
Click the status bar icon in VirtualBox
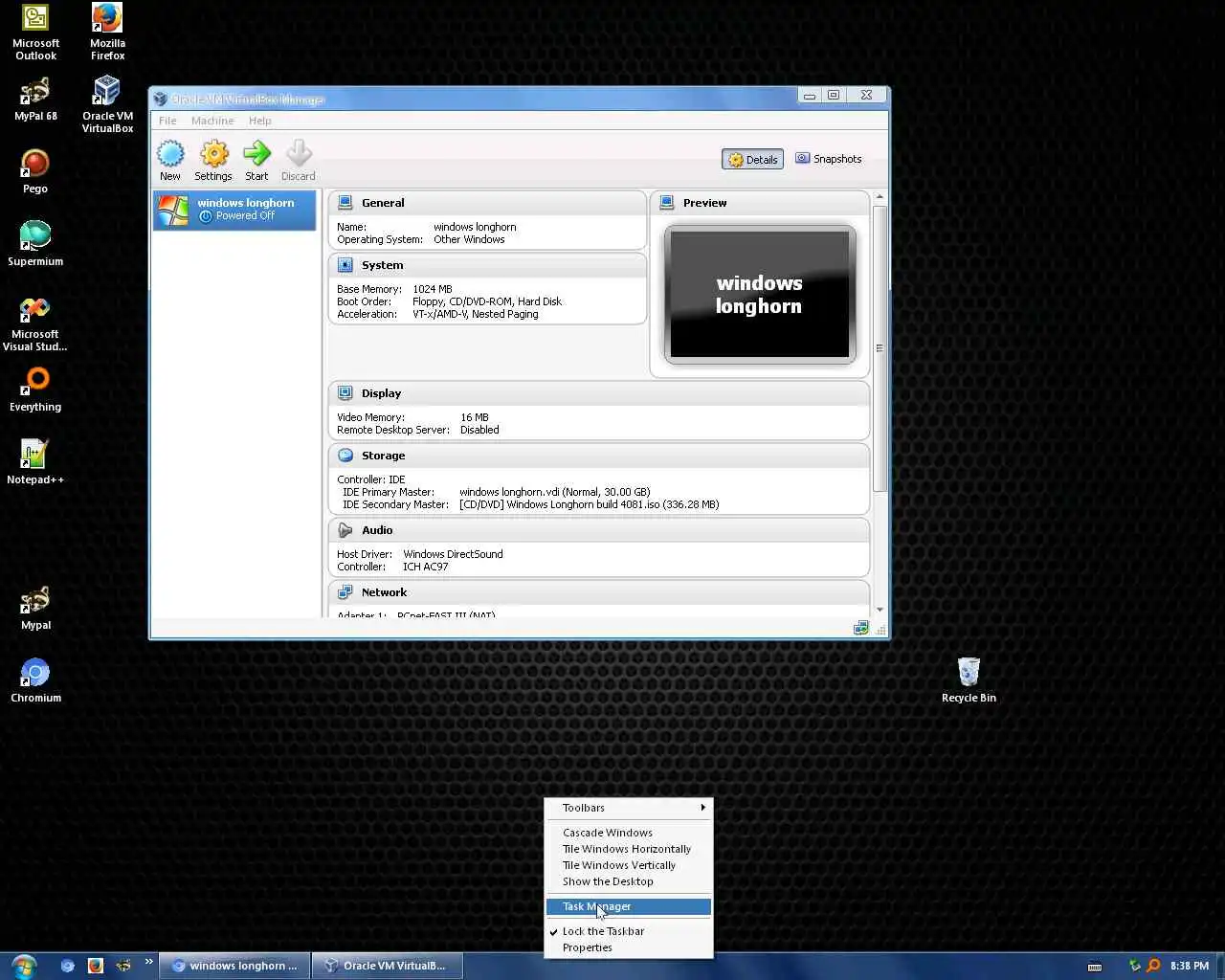click(x=860, y=628)
